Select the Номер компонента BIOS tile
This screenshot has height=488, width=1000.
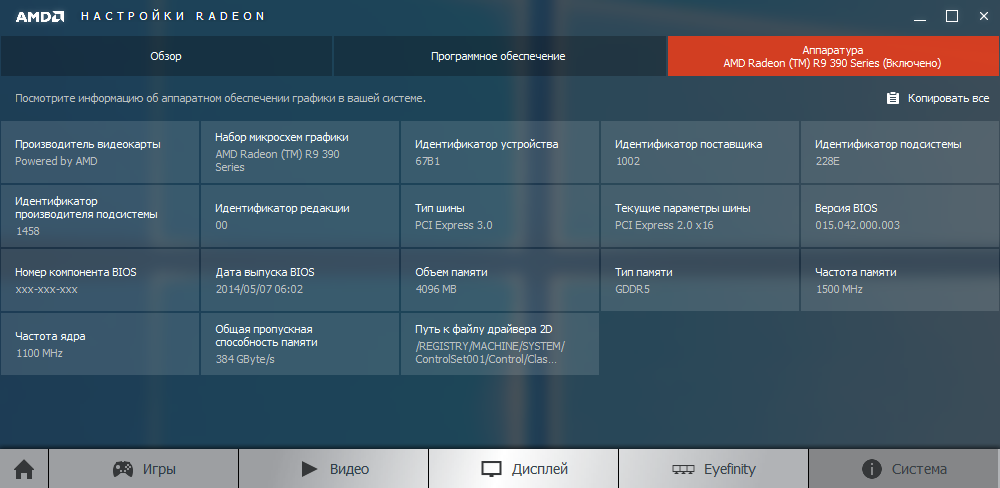click(x=99, y=280)
